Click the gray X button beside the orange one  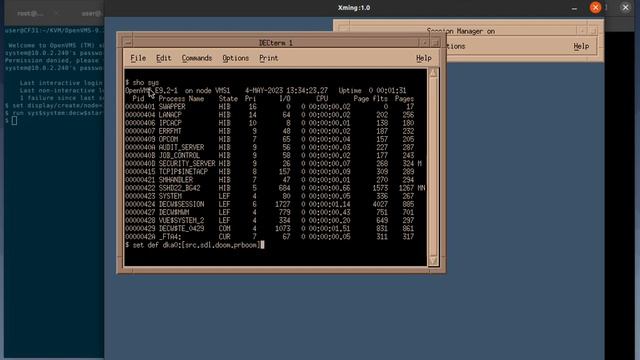[625, 7]
